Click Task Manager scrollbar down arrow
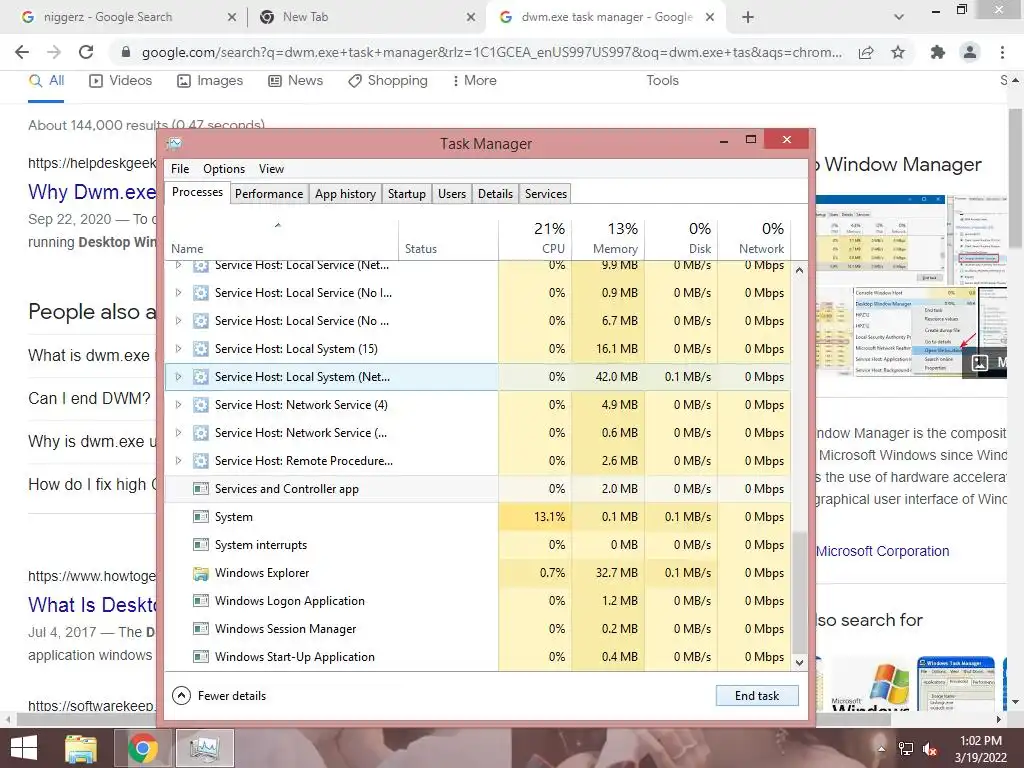The image size is (1024, 768). pyautogui.click(x=799, y=662)
